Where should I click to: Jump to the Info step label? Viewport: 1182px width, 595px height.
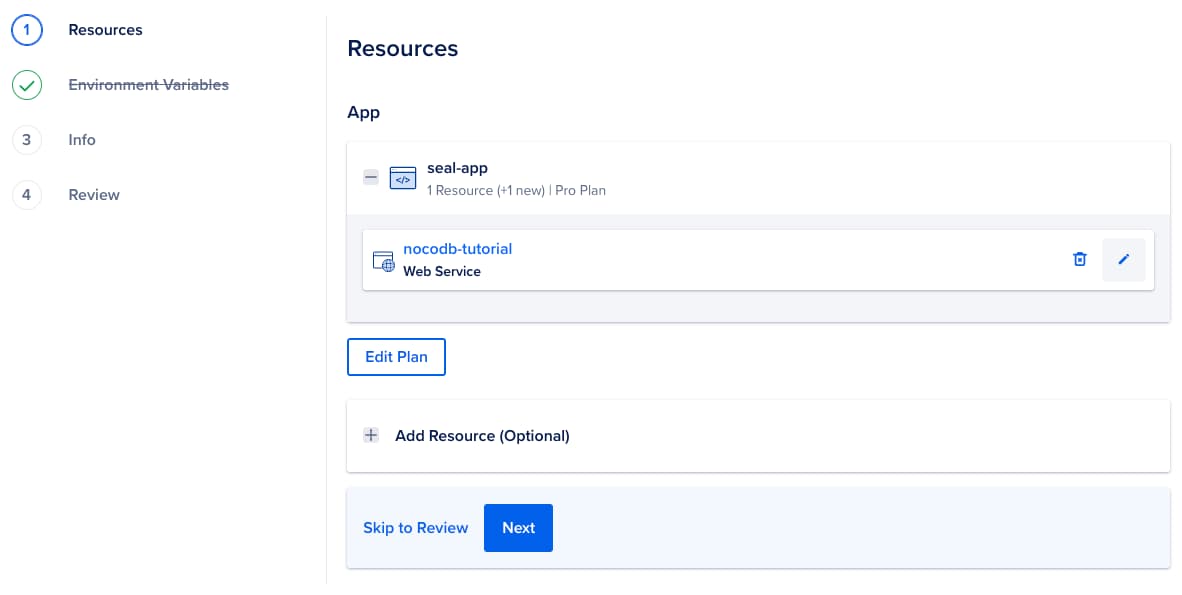(82, 140)
